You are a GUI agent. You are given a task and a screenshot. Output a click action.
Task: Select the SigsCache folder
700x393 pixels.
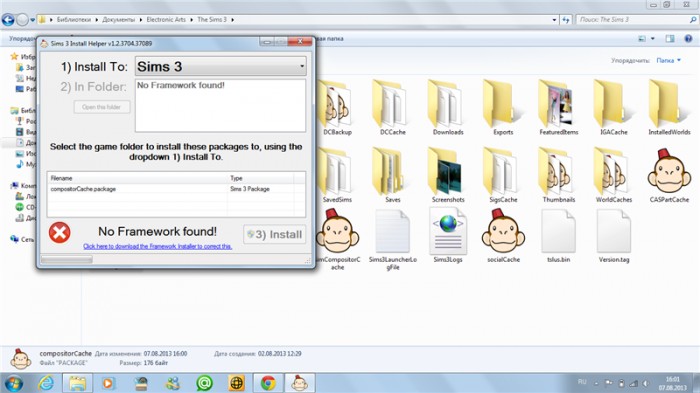point(503,176)
